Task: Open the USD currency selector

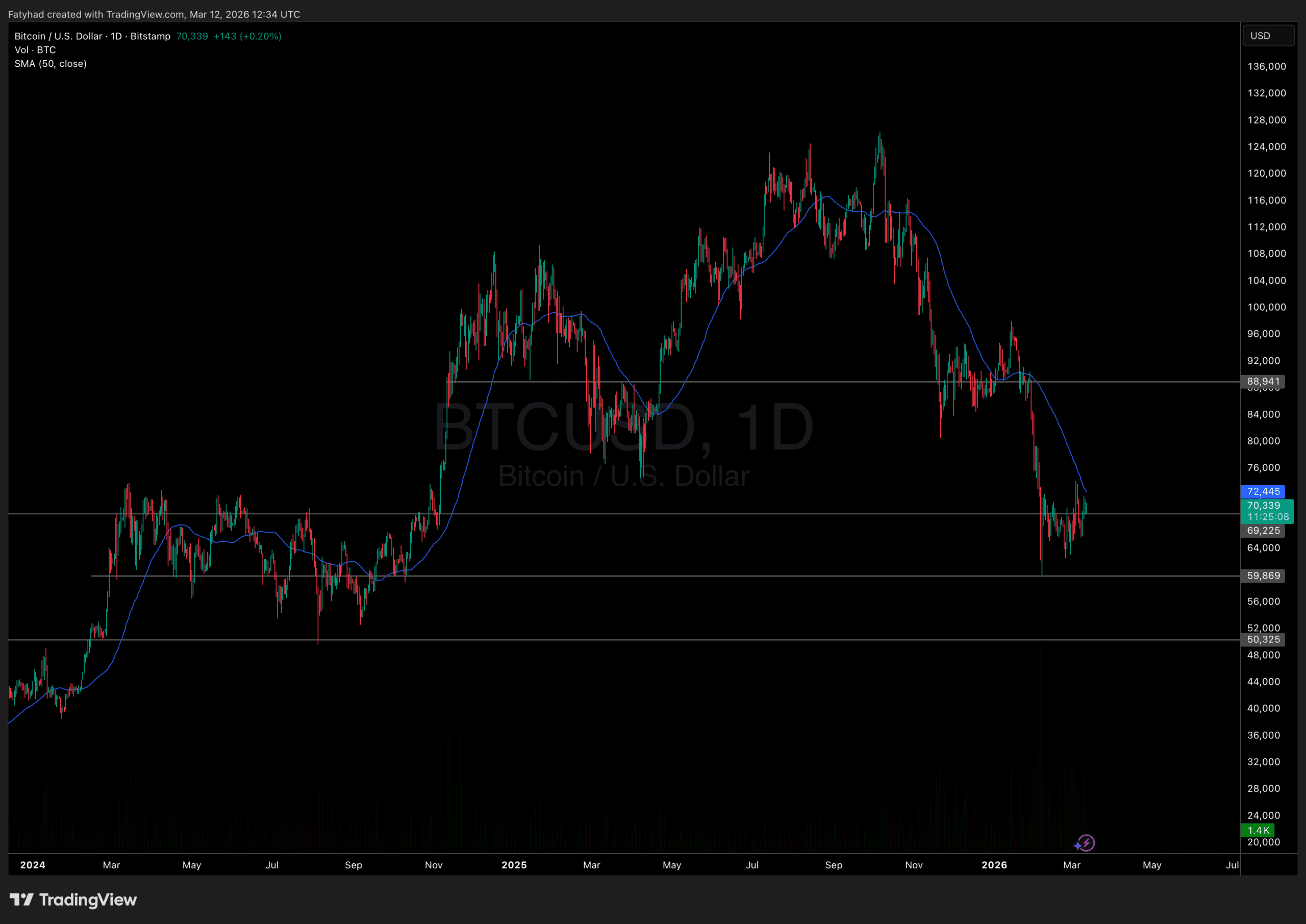Action: pyautogui.click(x=1268, y=36)
